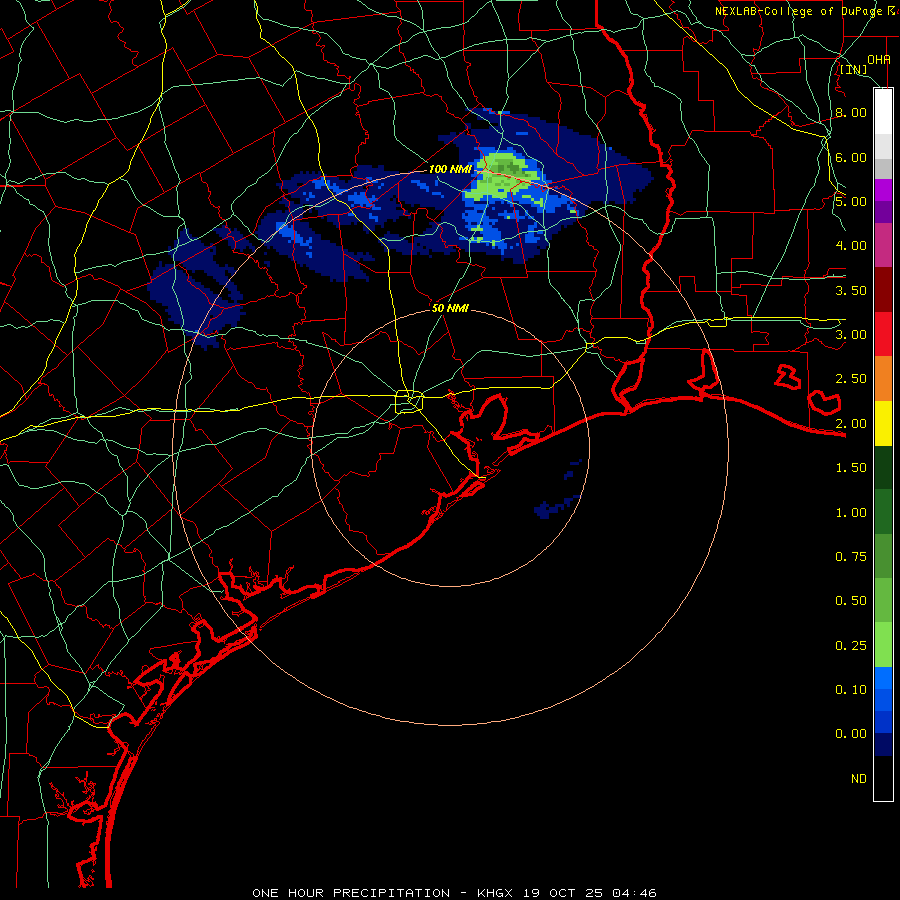Click the bright blue swatch beside 0.10
Screen dimensions: 900x900
883,678
